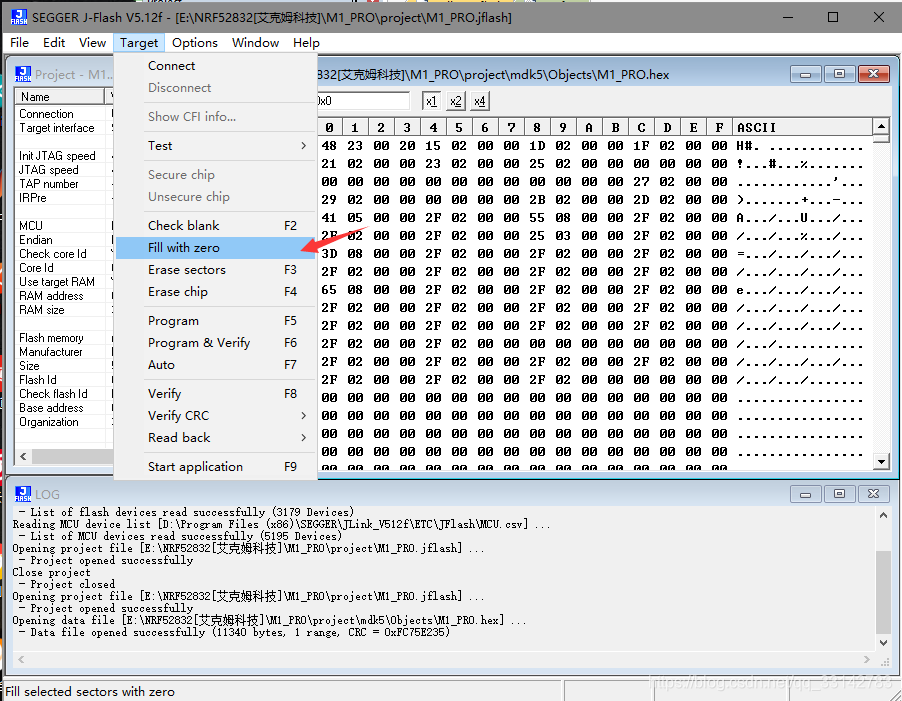Choose Fill with zero
The image size is (902, 701).
[216, 248]
